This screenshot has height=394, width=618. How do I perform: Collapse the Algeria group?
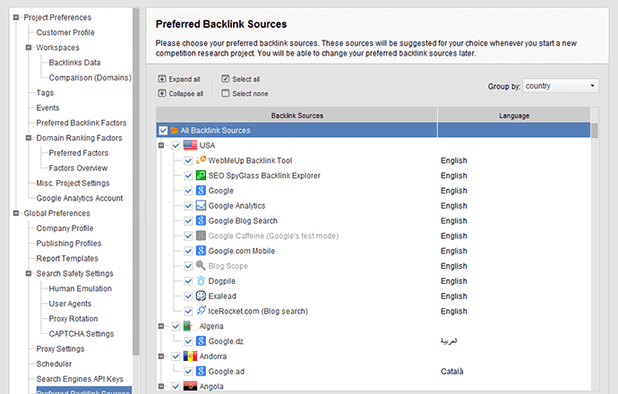pyautogui.click(x=161, y=326)
